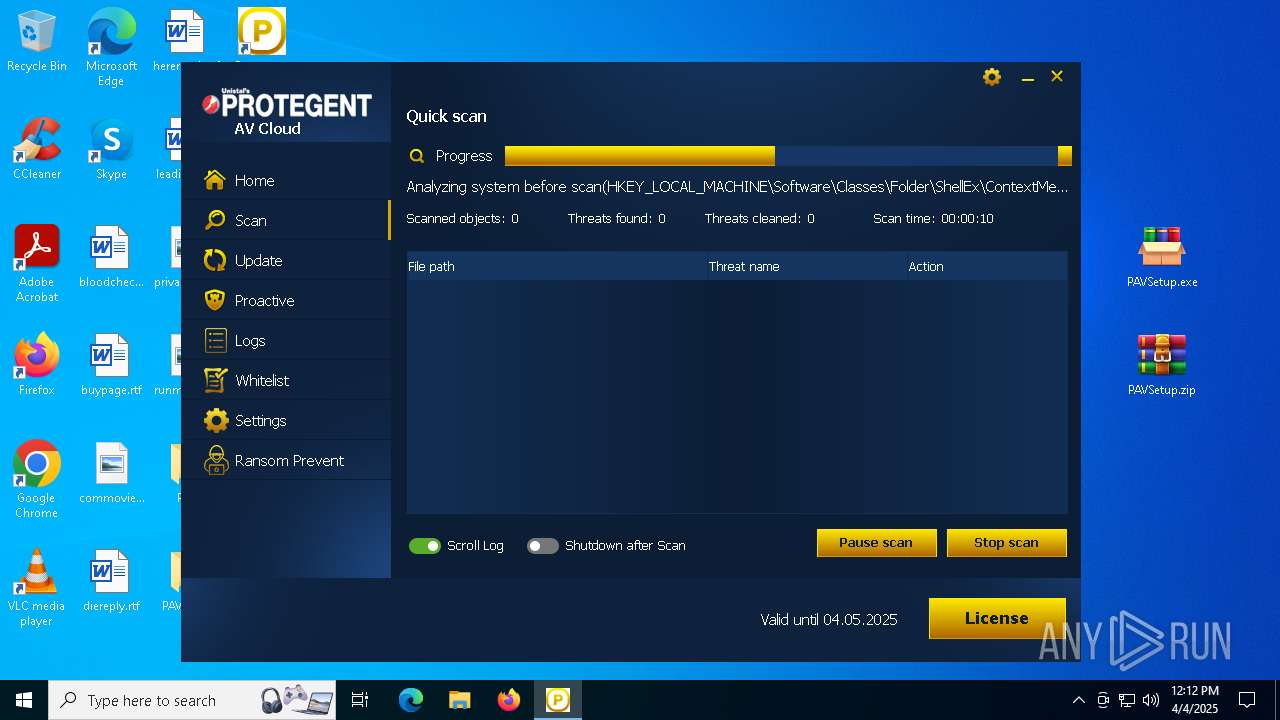Image resolution: width=1280 pixels, height=720 pixels.
Task: Click the Home icon in sidebar
Action: coord(215,180)
